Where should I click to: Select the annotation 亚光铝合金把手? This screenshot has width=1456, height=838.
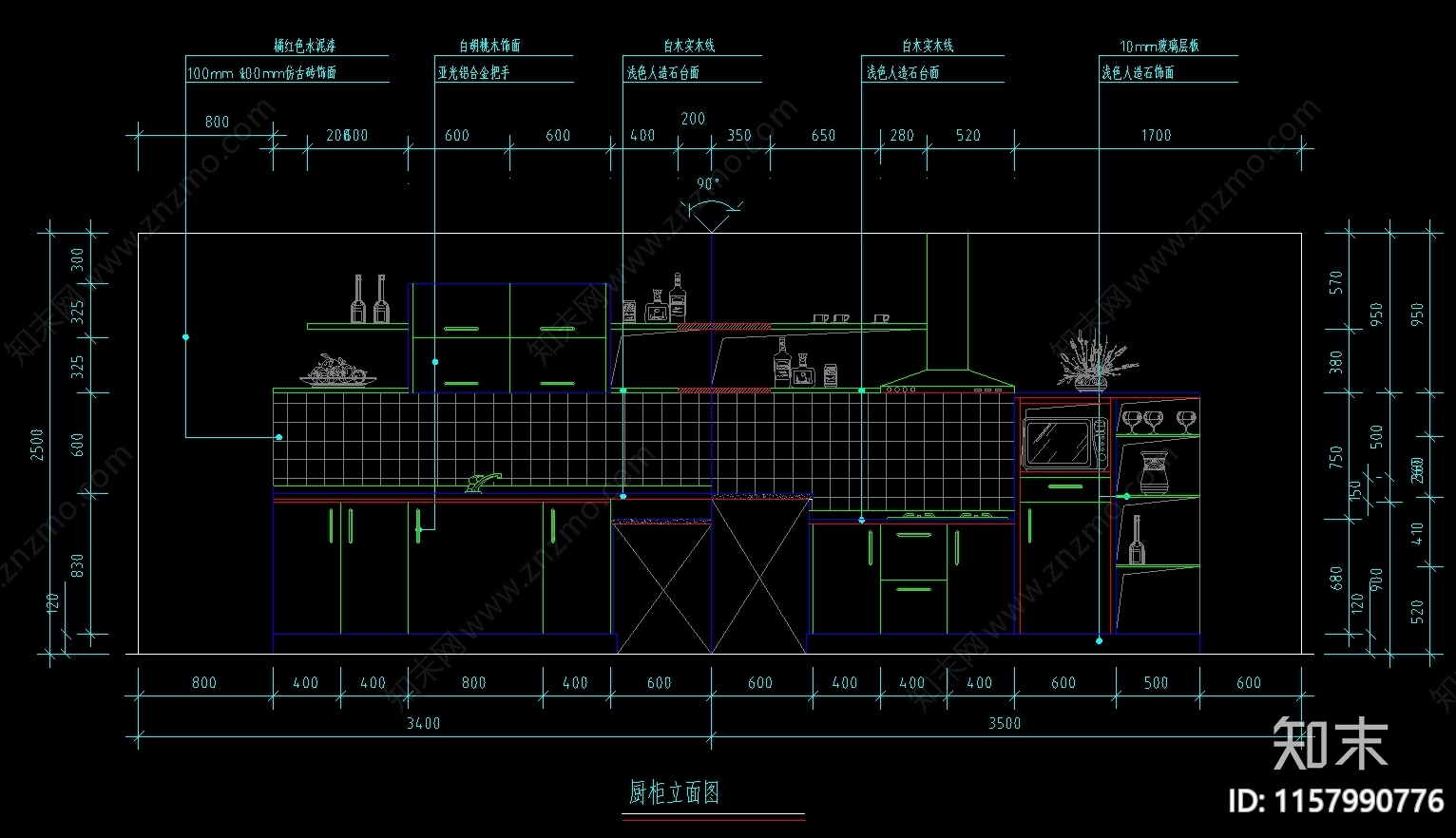tap(473, 72)
